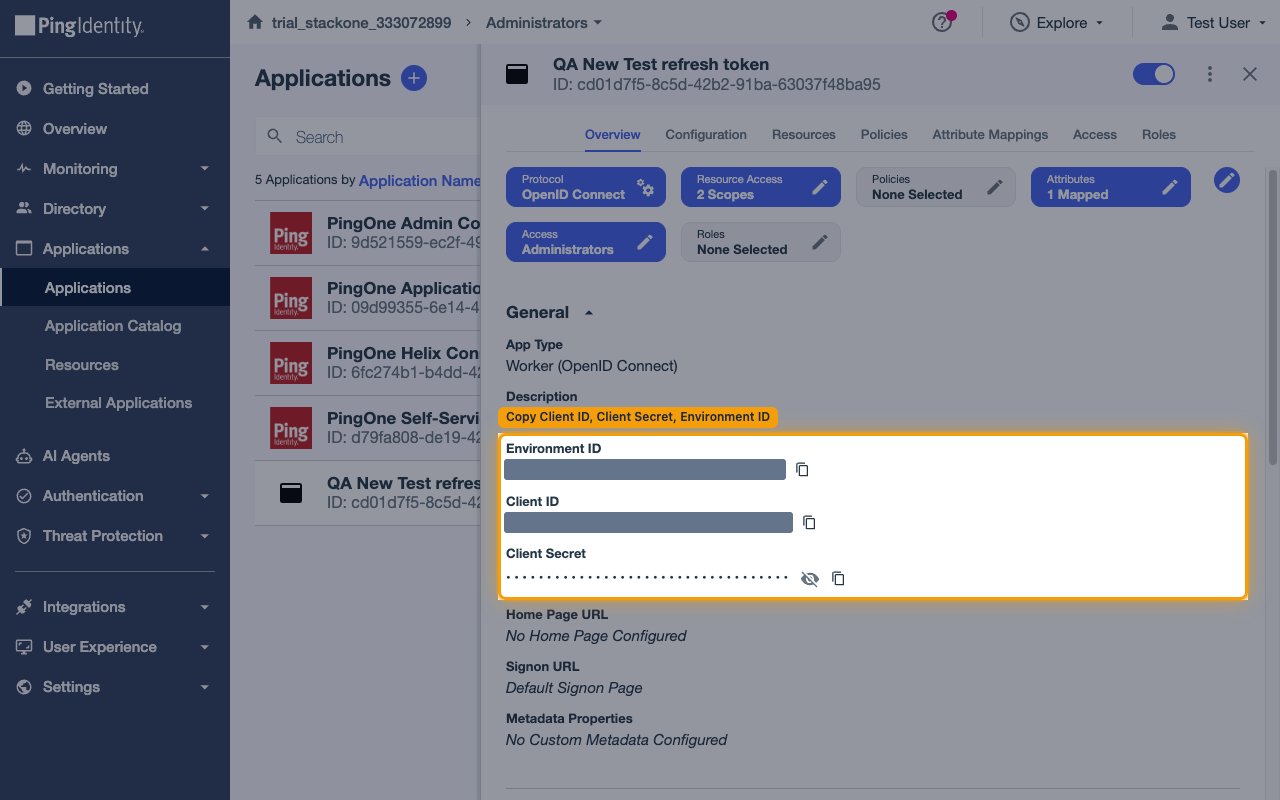
Task: Open Getting Started in sidebar
Action: pos(115,88)
